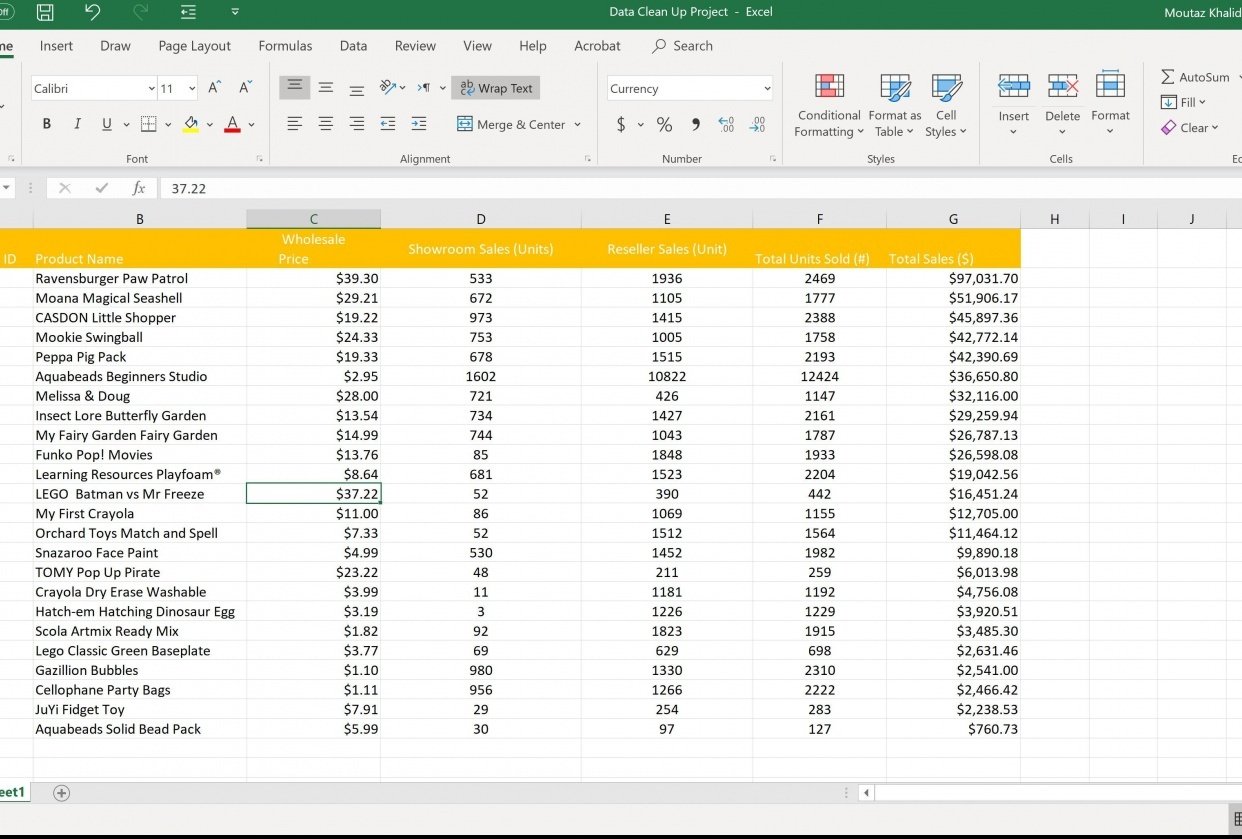This screenshot has width=1242, height=839.
Task: Click the Undo arrow icon
Action: [92, 12]
